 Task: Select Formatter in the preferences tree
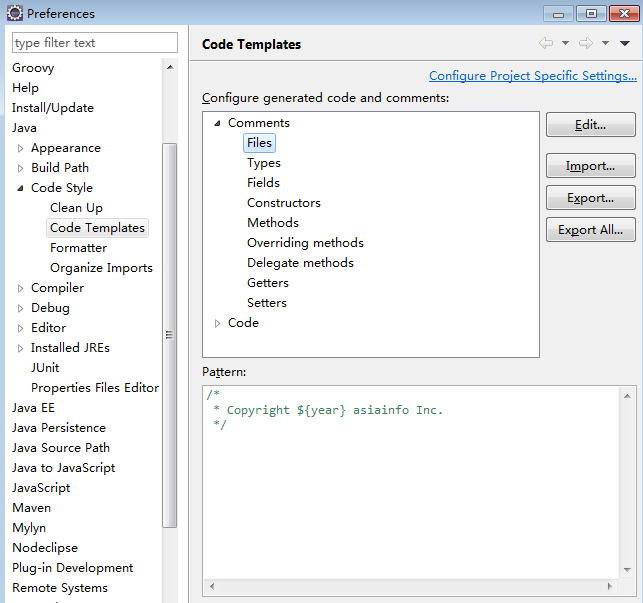point(78,248)
